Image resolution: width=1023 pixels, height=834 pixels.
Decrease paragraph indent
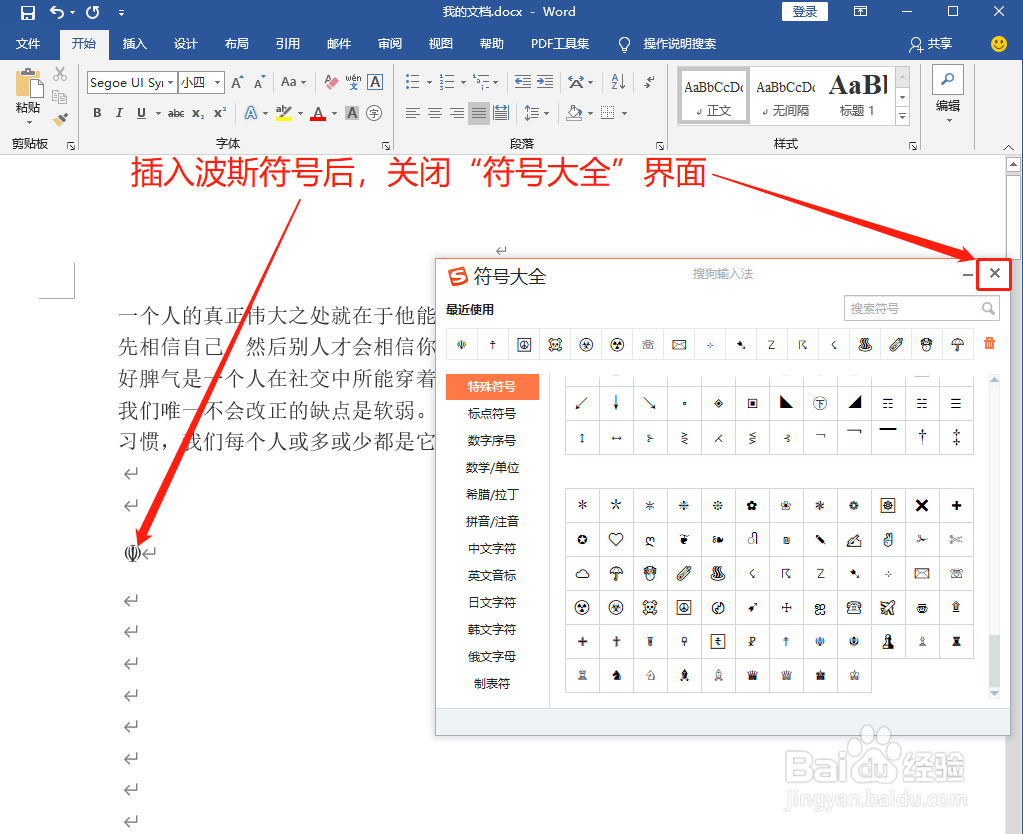[523, 82]
